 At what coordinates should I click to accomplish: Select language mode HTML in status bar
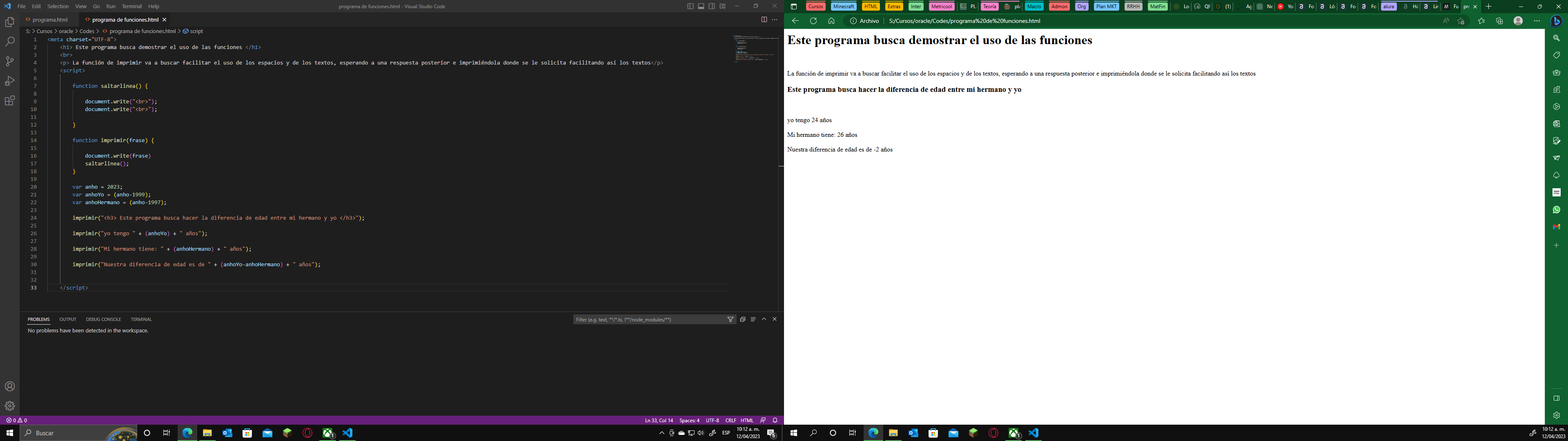747,420
